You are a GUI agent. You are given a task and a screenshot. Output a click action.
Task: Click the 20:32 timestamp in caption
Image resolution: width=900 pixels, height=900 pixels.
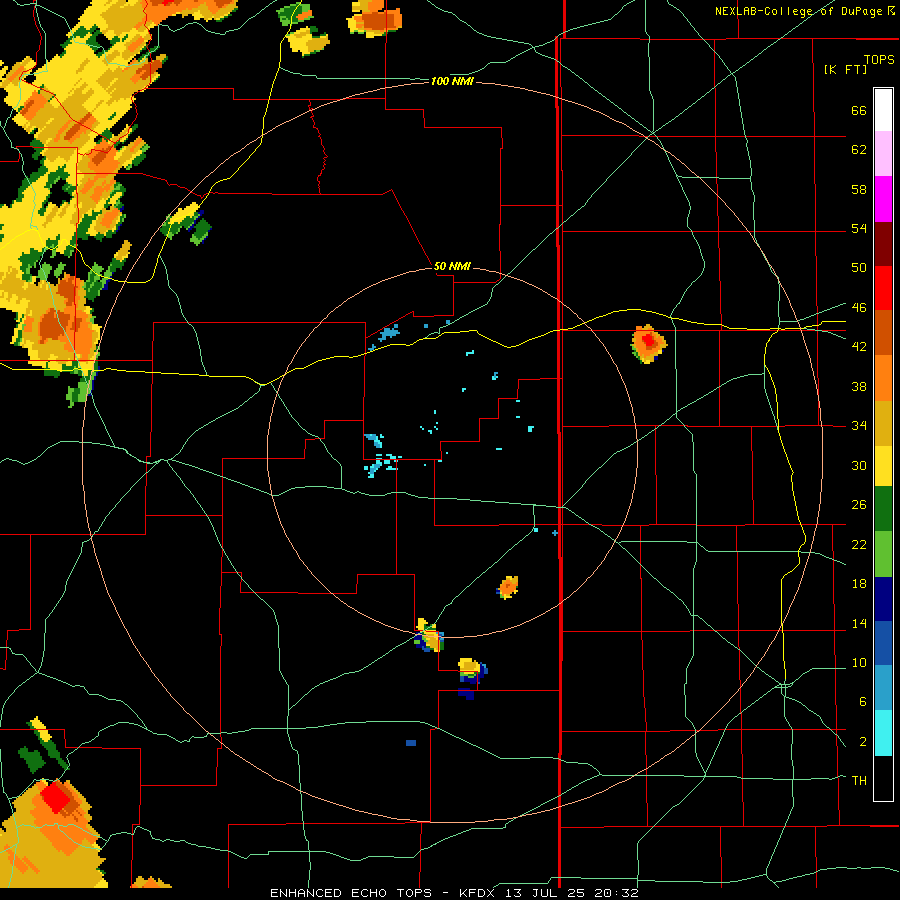coord(618,893)
